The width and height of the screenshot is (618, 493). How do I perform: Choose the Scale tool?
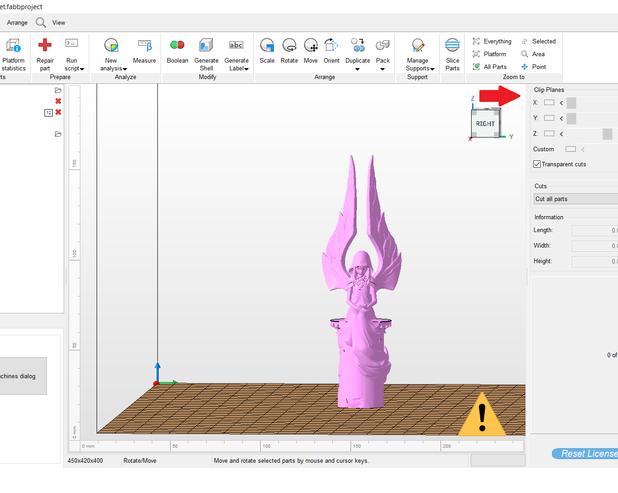point(267,46)
